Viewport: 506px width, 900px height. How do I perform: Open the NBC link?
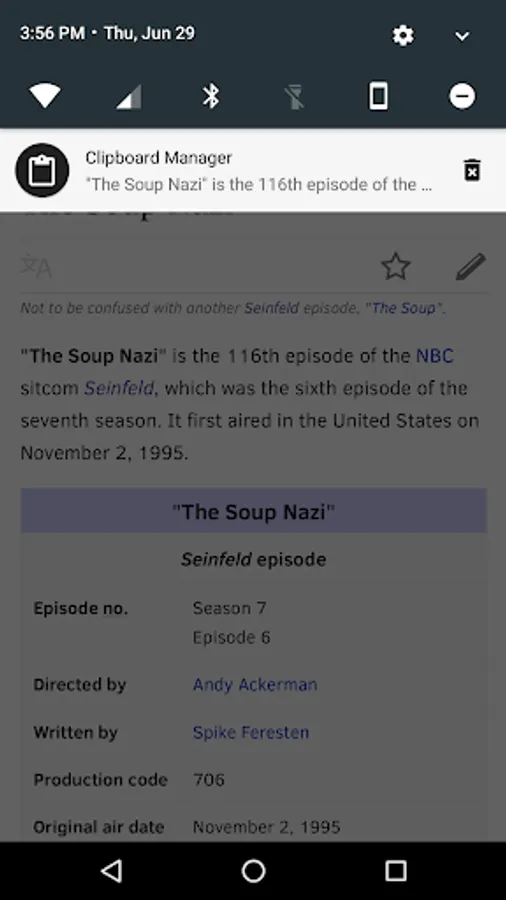434,356
